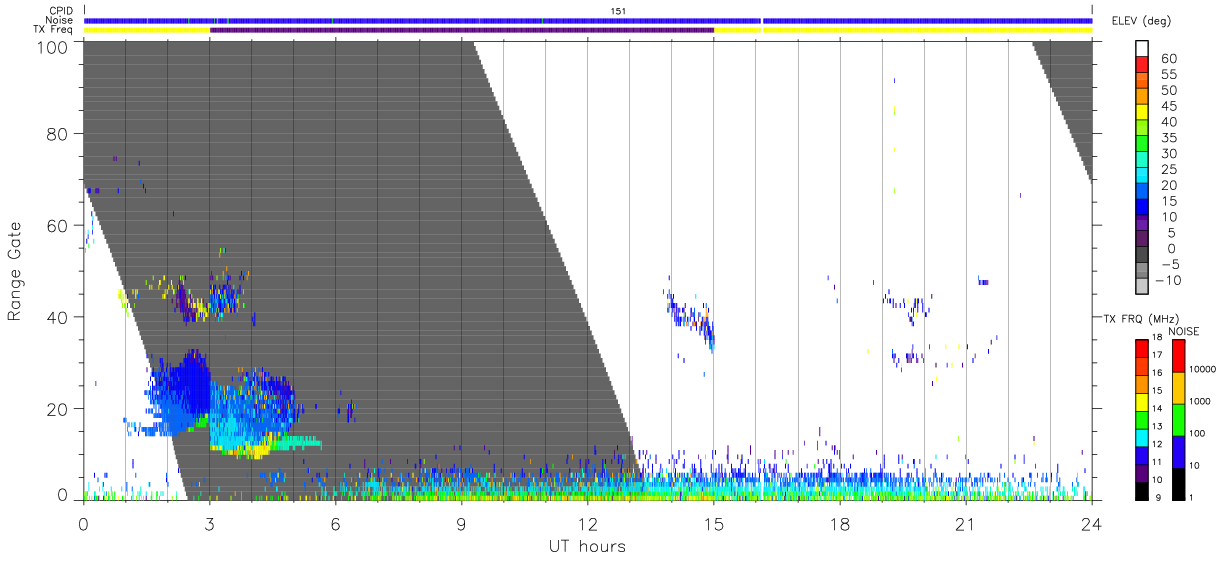This screenshot has width=1228, height=567.
Task: Select the '18' tick on UT hours axis
Action: (839, 523)
